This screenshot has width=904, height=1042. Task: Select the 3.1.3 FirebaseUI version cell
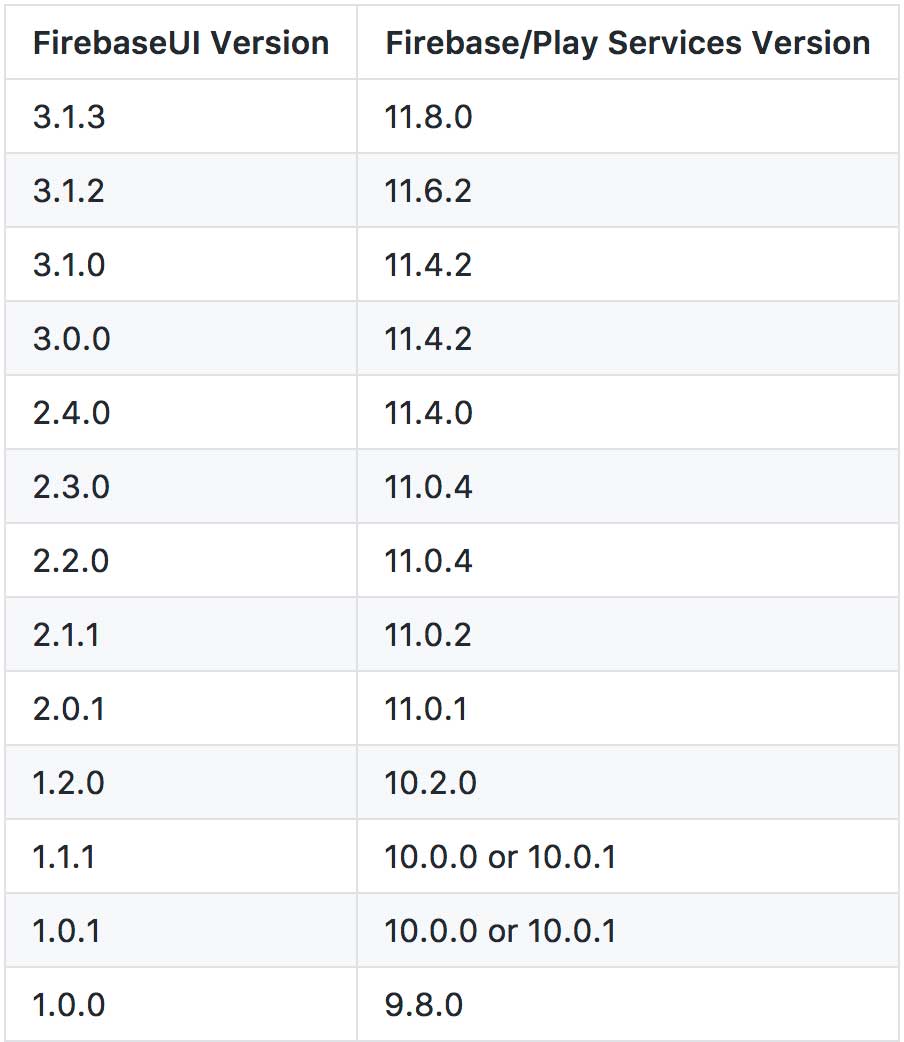tap(70, 117)
